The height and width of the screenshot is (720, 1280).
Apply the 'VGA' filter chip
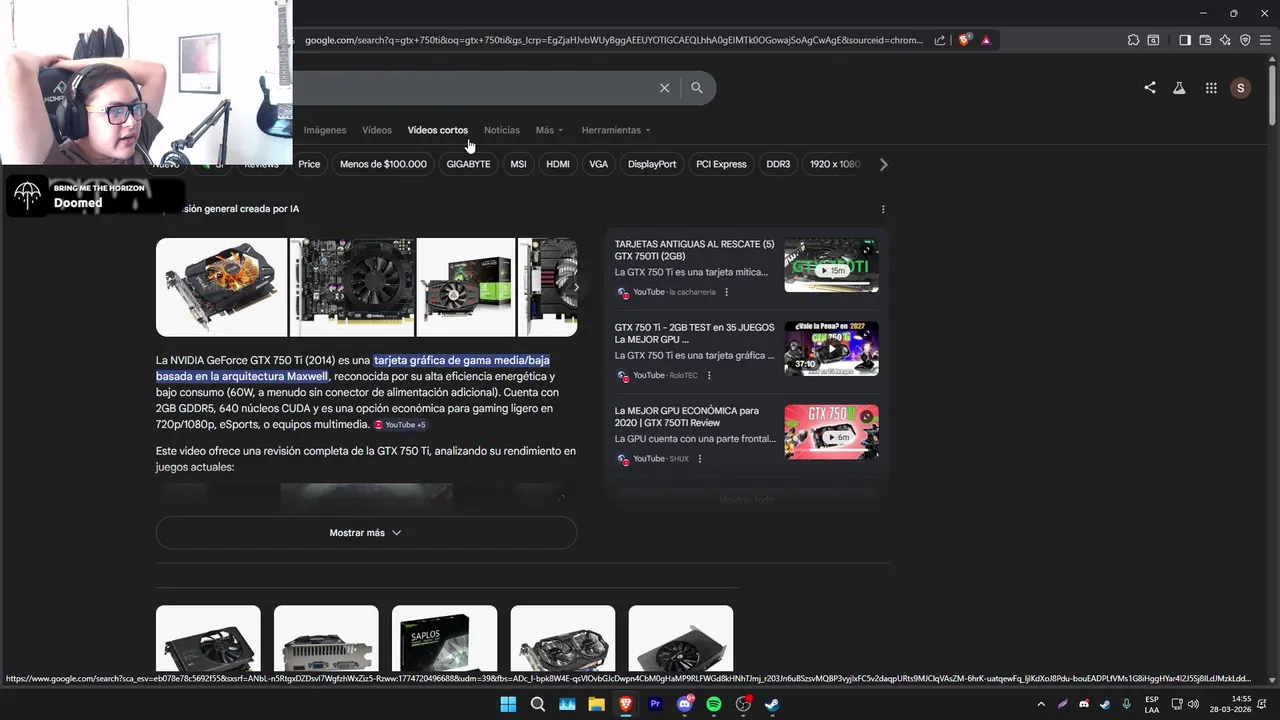click(598, 164)
